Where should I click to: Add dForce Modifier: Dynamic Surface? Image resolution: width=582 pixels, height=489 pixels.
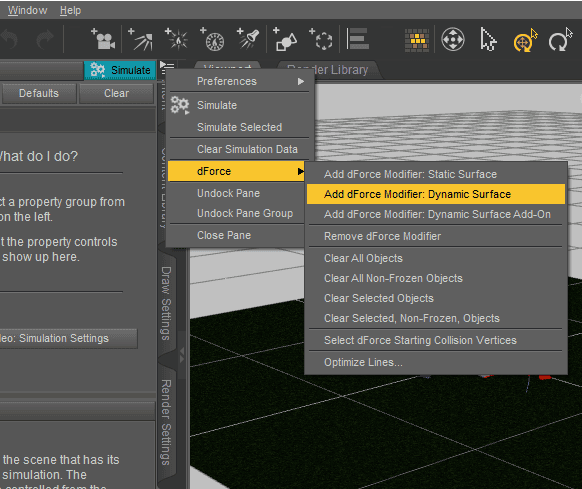tap(436, 194)
